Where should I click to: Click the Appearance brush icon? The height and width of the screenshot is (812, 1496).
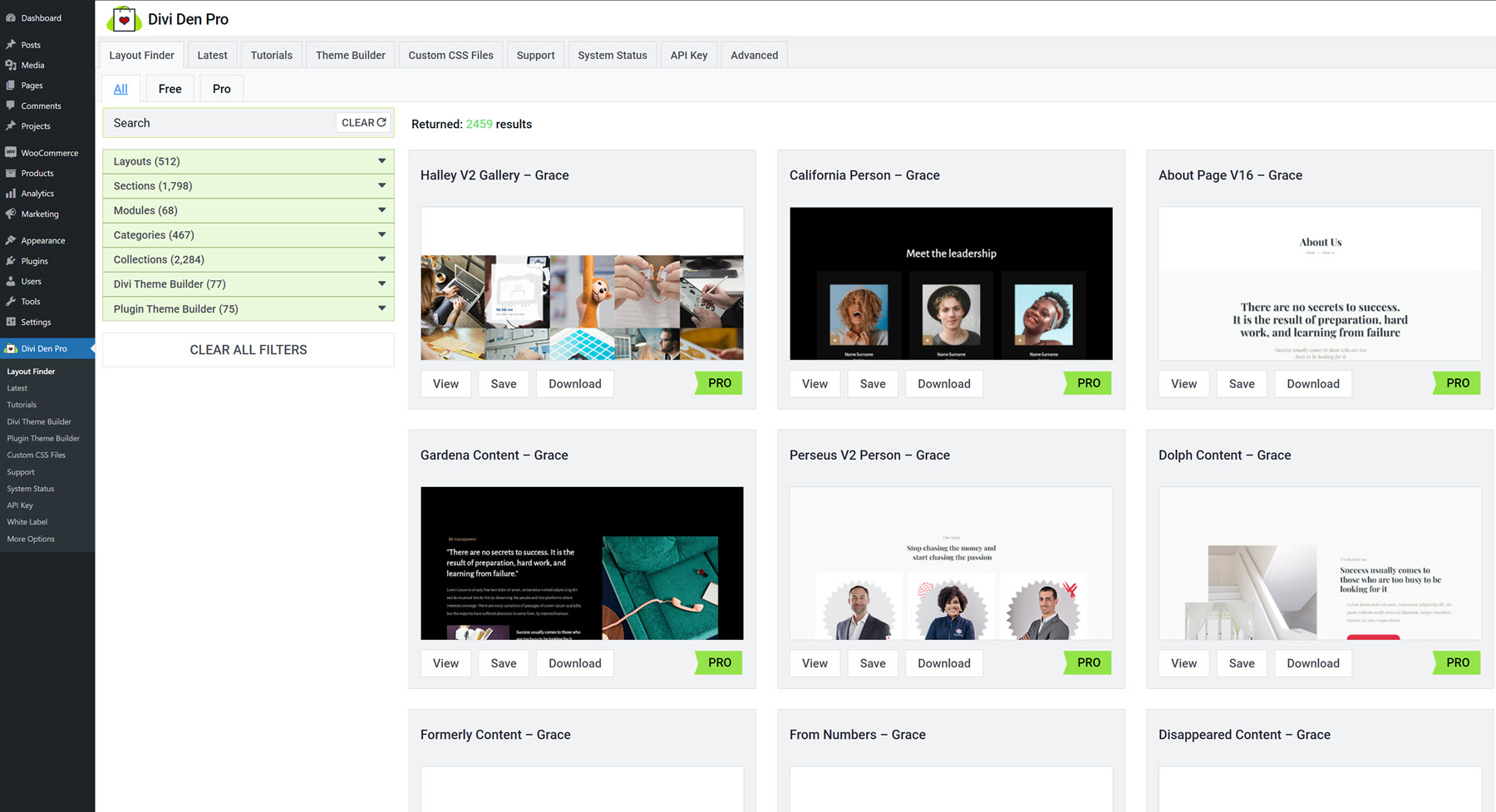pos(11,240)
